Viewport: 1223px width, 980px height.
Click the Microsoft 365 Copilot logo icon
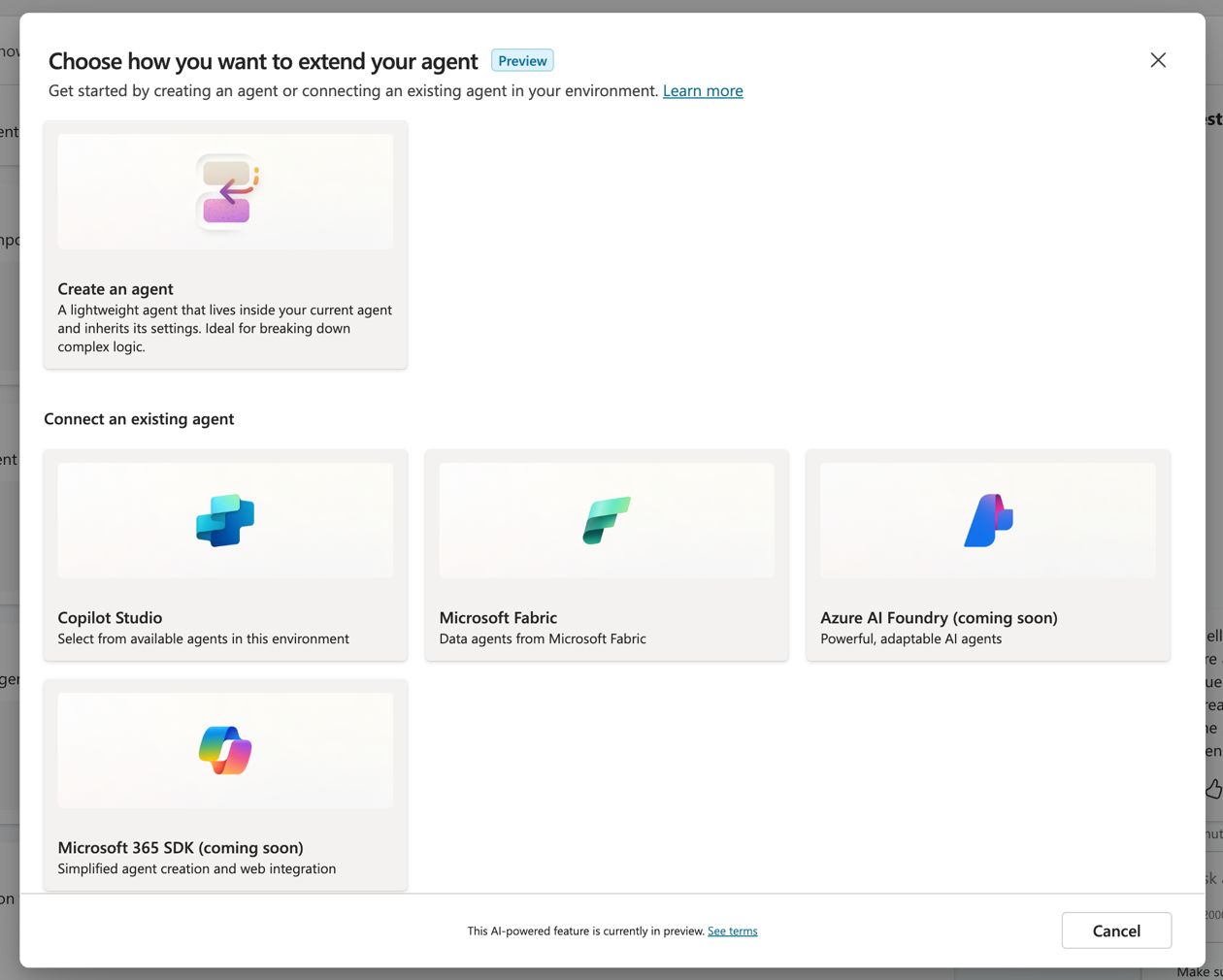tap(225, 750)
